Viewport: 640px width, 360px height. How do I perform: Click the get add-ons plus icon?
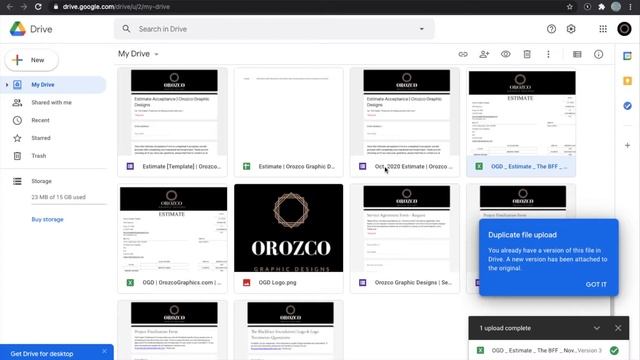(x=627, y=145)
